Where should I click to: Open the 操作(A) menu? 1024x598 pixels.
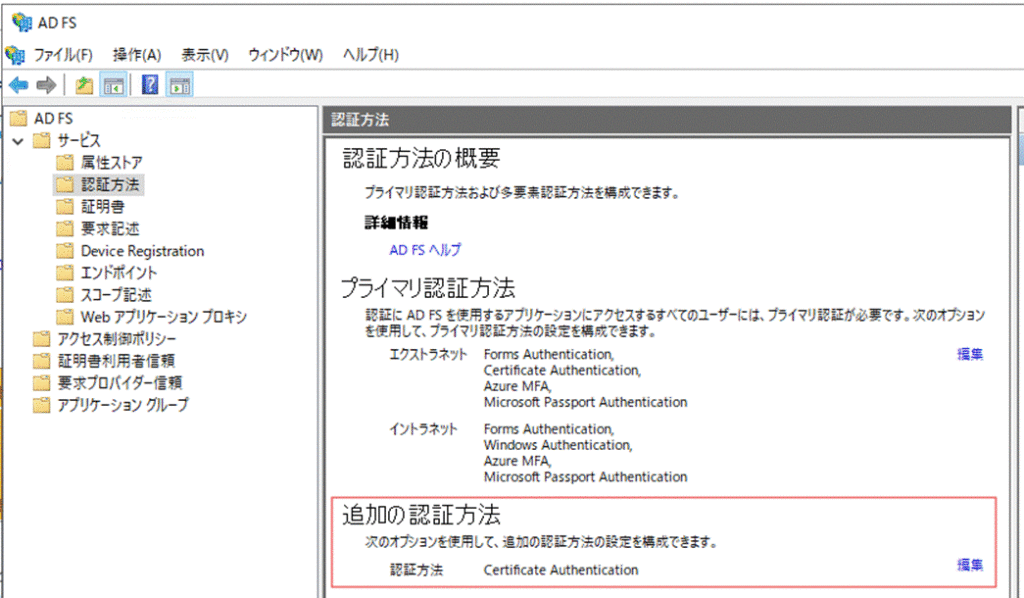point(137,55)
